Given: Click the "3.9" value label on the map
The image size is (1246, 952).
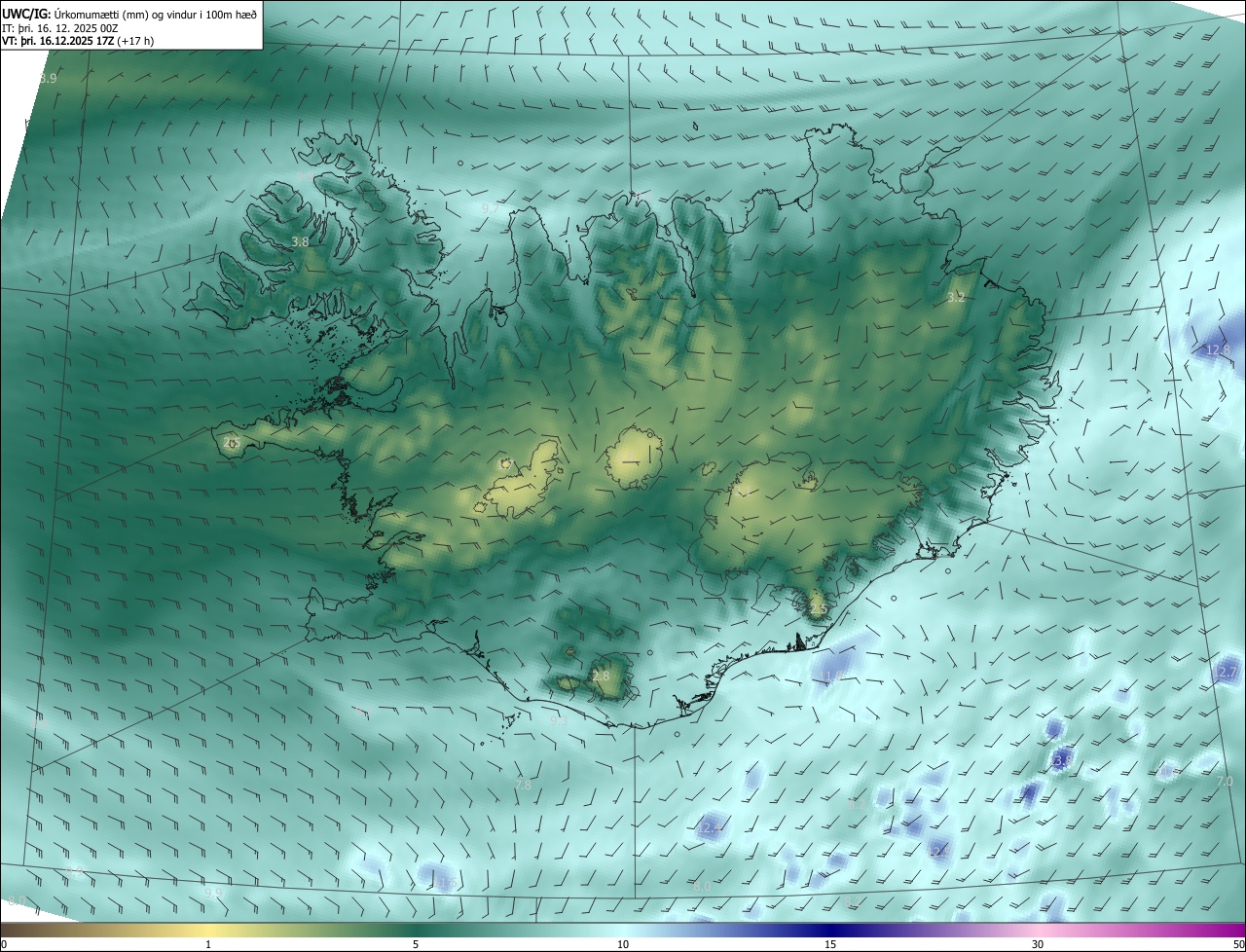Looking at the screenshot, I should coord(48,78).
